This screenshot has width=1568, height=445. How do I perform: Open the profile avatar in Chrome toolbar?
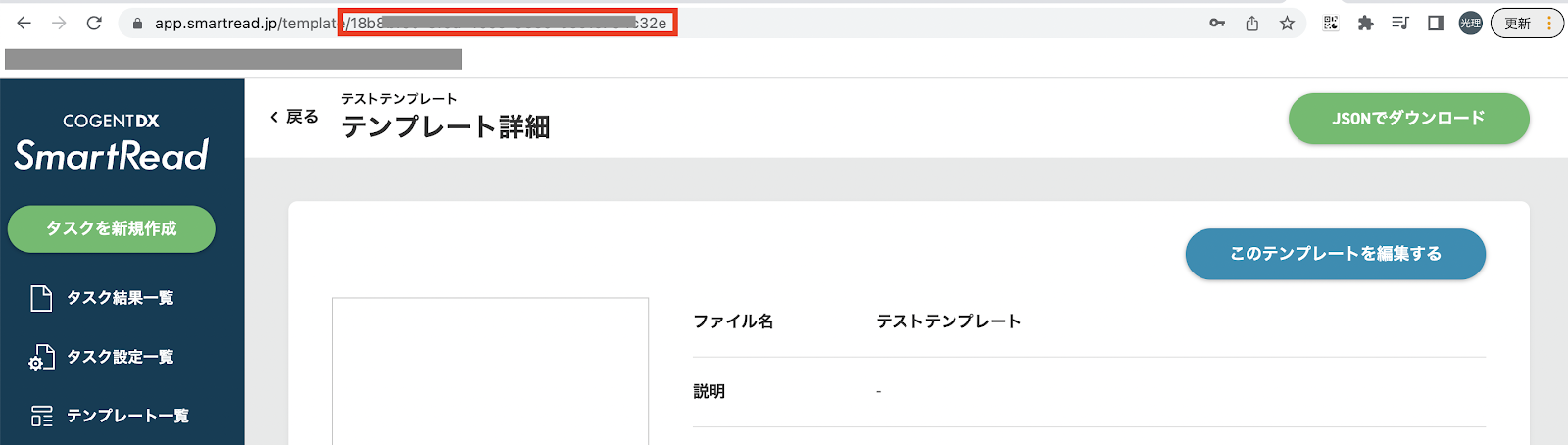(x=1470, y=24)
